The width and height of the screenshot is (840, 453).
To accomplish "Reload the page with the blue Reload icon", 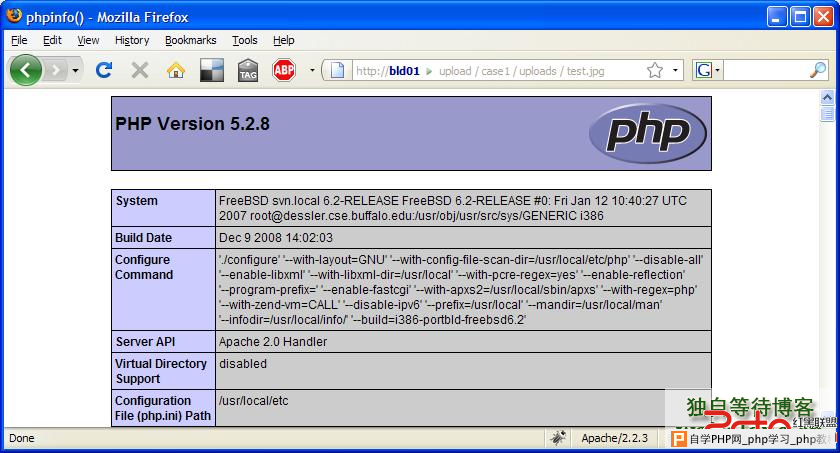I will pyautogui.click(x=104, y=70).
